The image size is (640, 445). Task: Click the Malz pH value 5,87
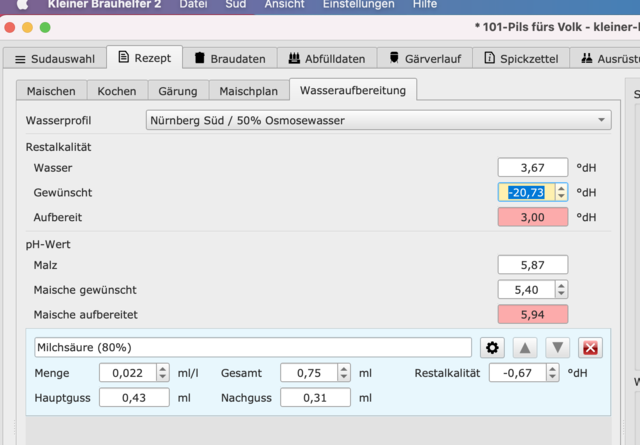533,265
